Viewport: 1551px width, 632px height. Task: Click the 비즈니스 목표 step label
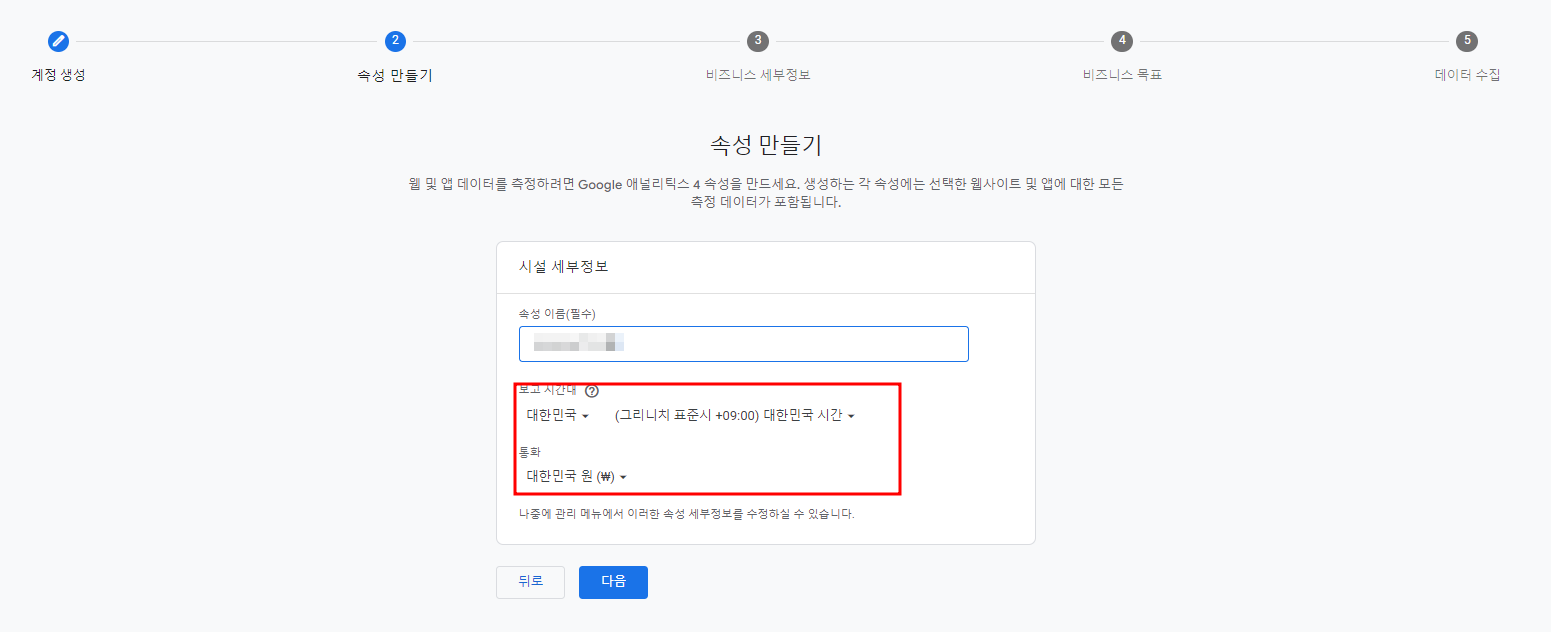pyautogui.click(x=1121, y=74)
